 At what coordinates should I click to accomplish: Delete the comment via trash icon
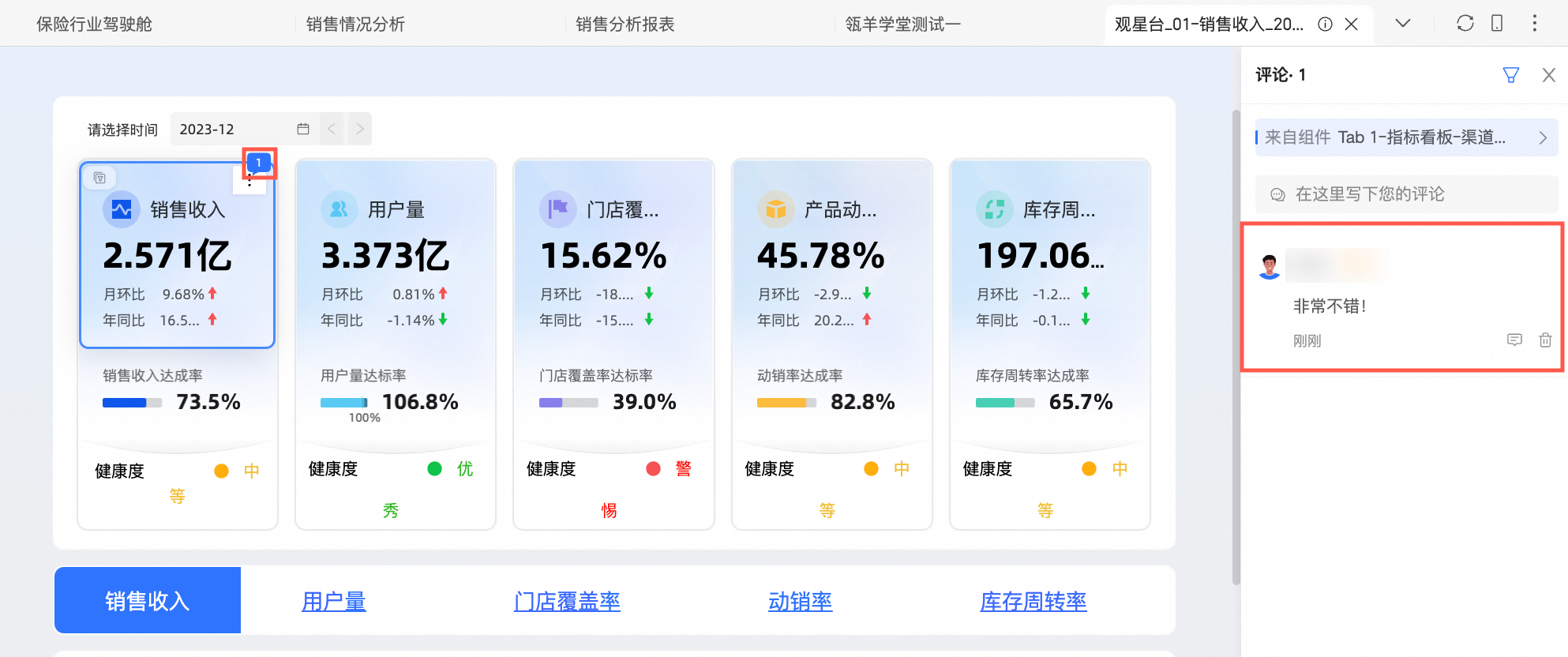[x=1545, y=340]
